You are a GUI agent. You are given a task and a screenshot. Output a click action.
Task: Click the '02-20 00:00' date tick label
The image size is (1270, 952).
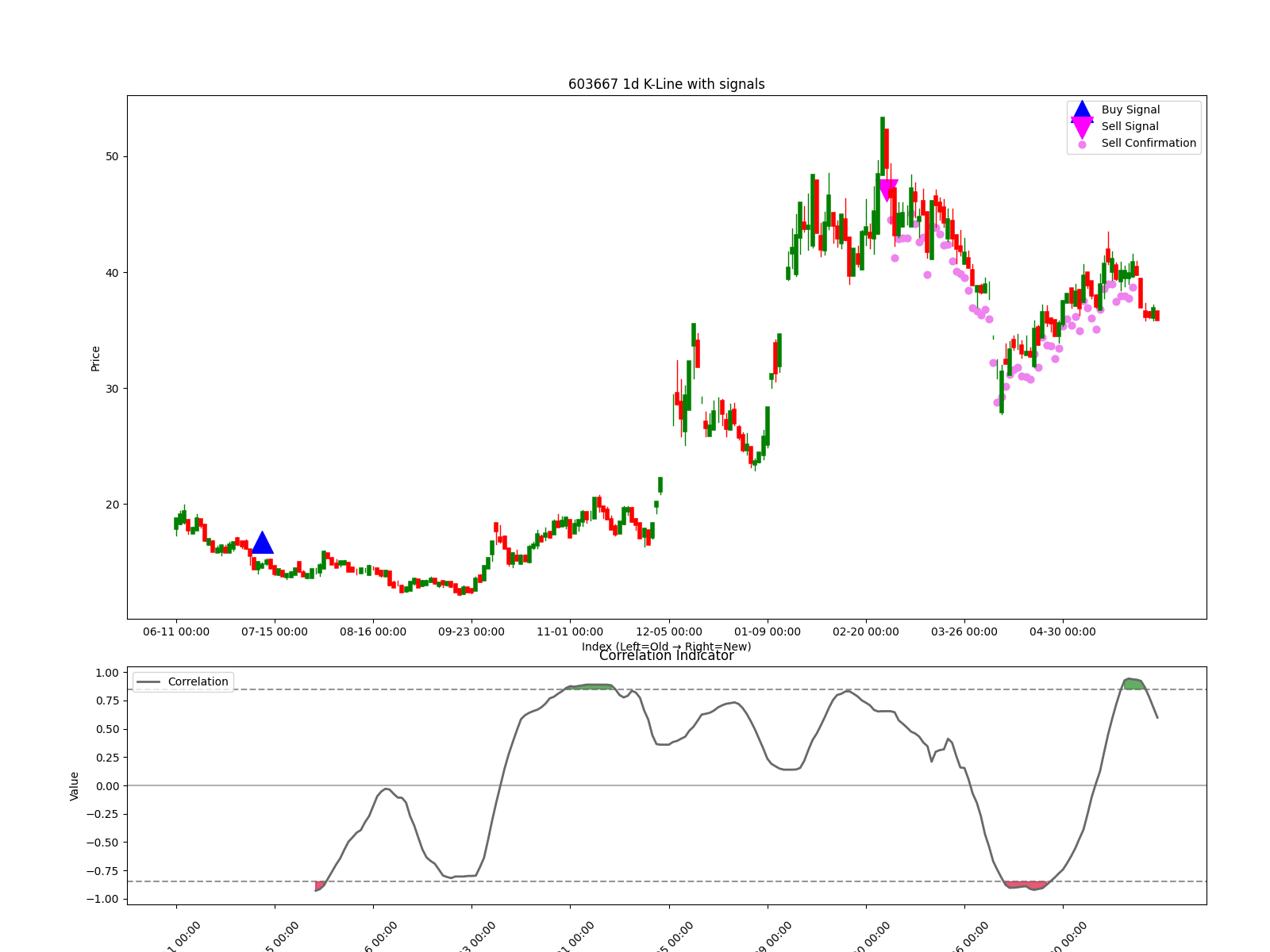tap(866, 631)
